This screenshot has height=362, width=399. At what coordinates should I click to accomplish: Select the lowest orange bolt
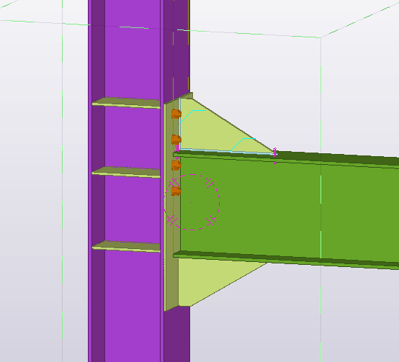tap(176, 191)
